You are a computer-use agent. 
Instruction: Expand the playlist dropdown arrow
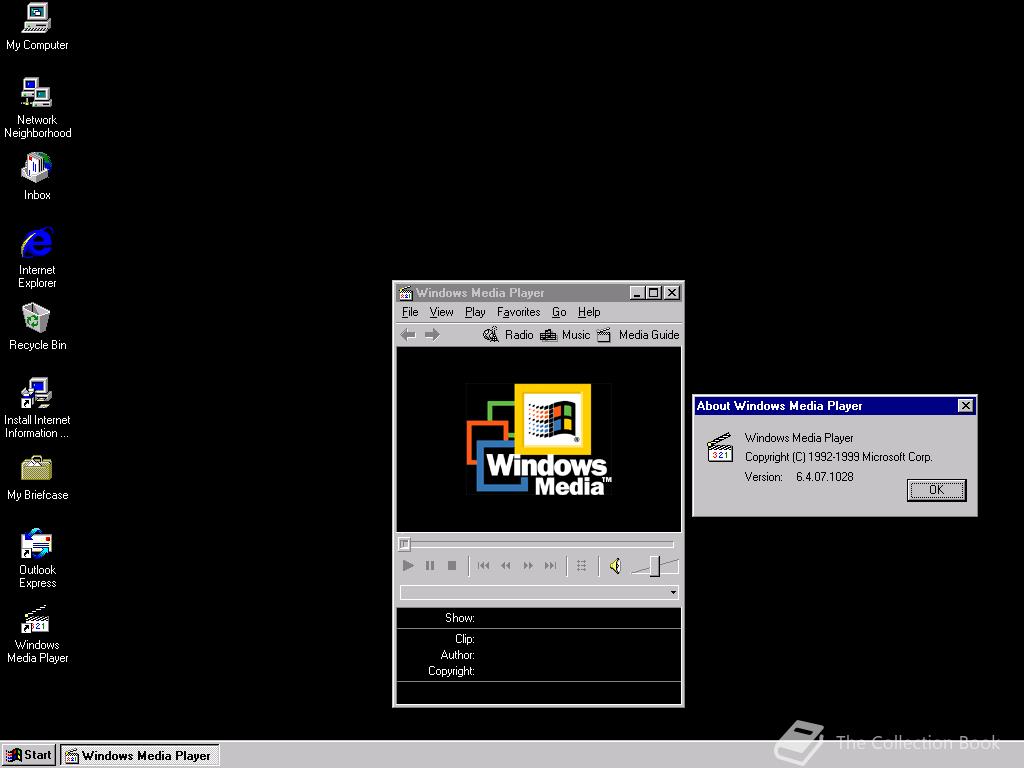tap(673, 592)
